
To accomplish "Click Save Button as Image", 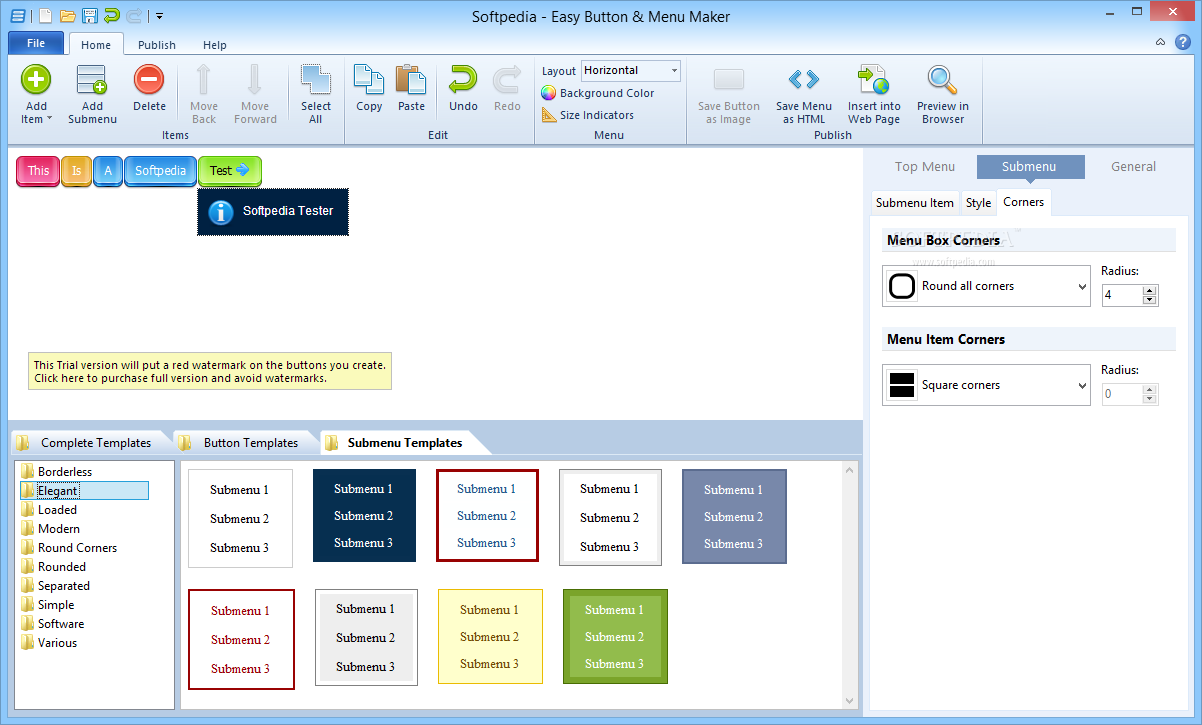I will [x=729, y=94].
